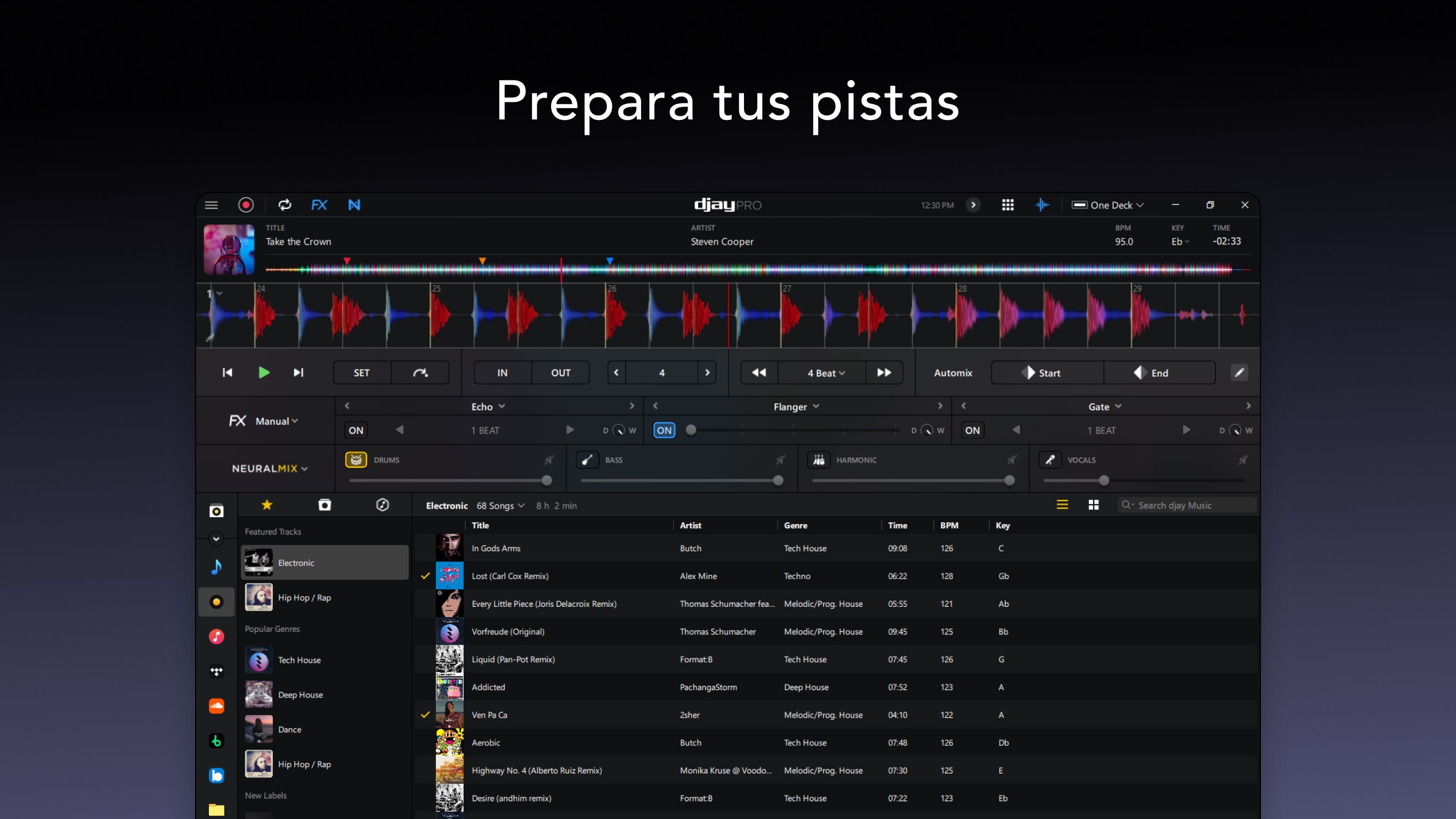The width and height of the screenshot is (1456, 819).
Task: Switch to grid view in library
Action: coord(1094,504)
